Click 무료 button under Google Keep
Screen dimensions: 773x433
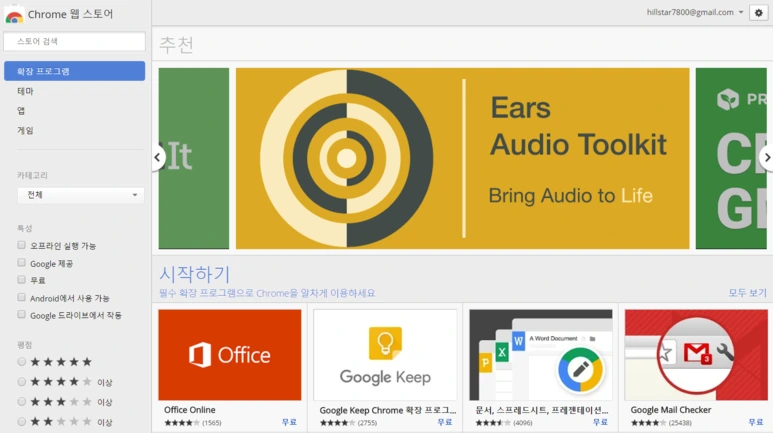pyautogui.click(x=445, y=422)
